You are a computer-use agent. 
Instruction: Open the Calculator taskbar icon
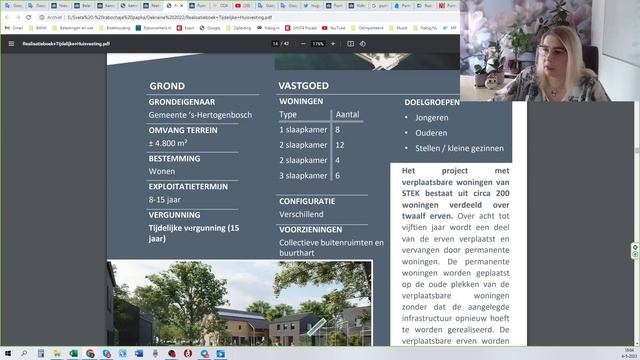pos(41,353)
